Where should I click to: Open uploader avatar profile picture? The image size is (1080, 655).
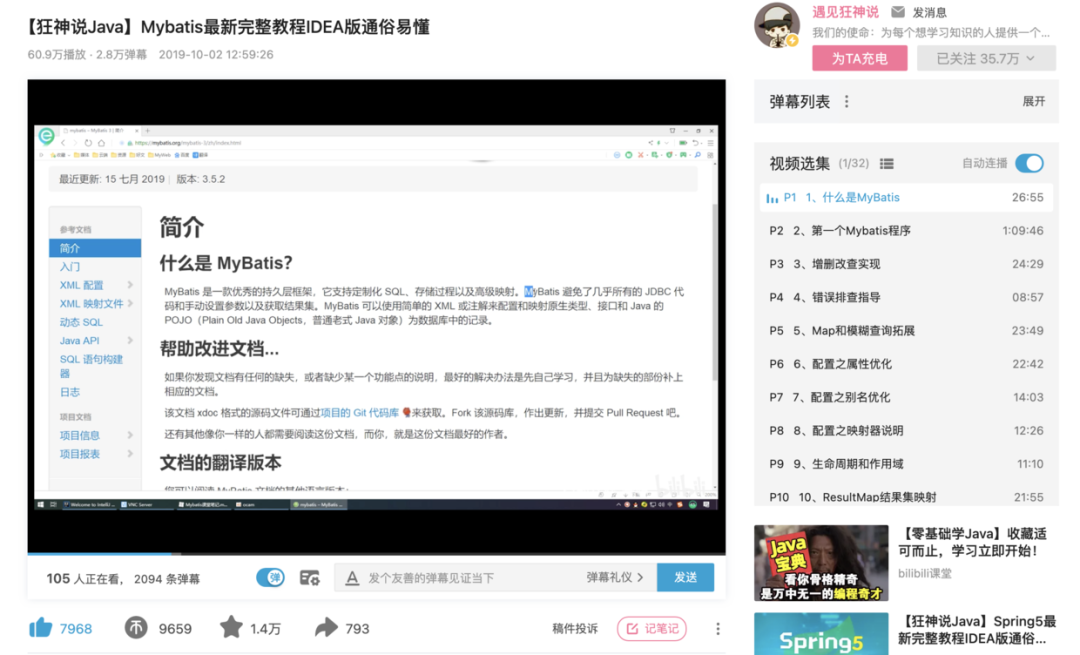(x=777, y=25)
